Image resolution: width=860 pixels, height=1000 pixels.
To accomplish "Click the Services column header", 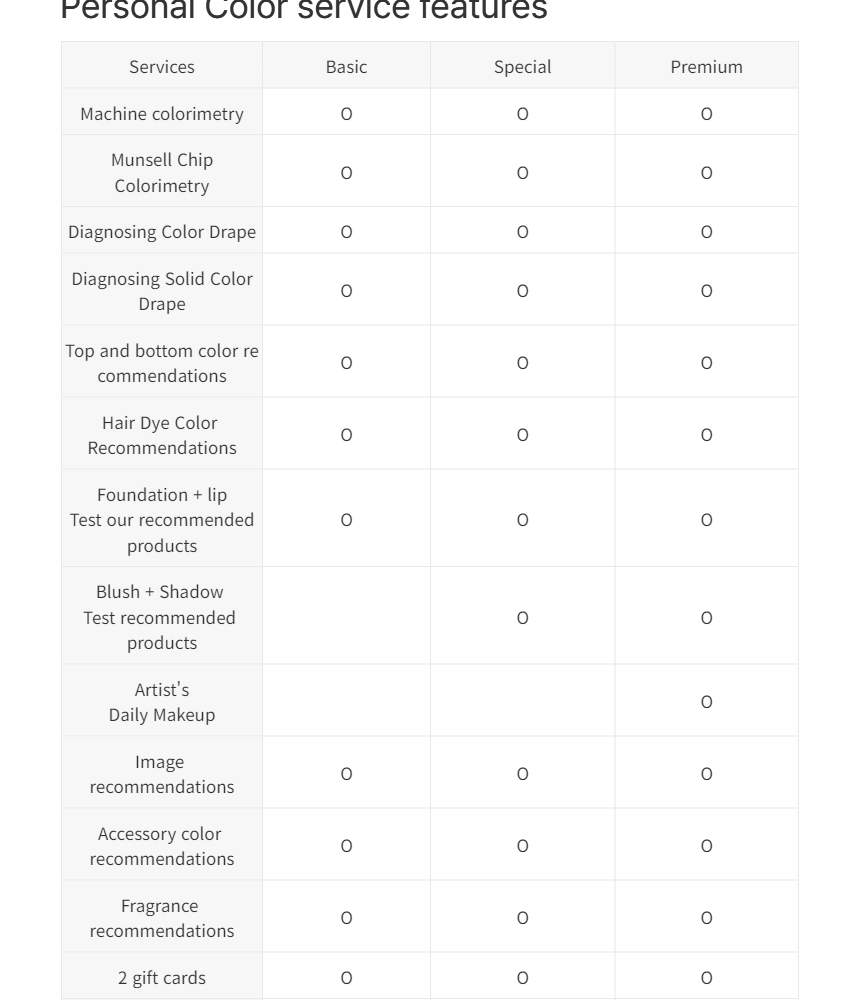I will click(x=162, y=67).
